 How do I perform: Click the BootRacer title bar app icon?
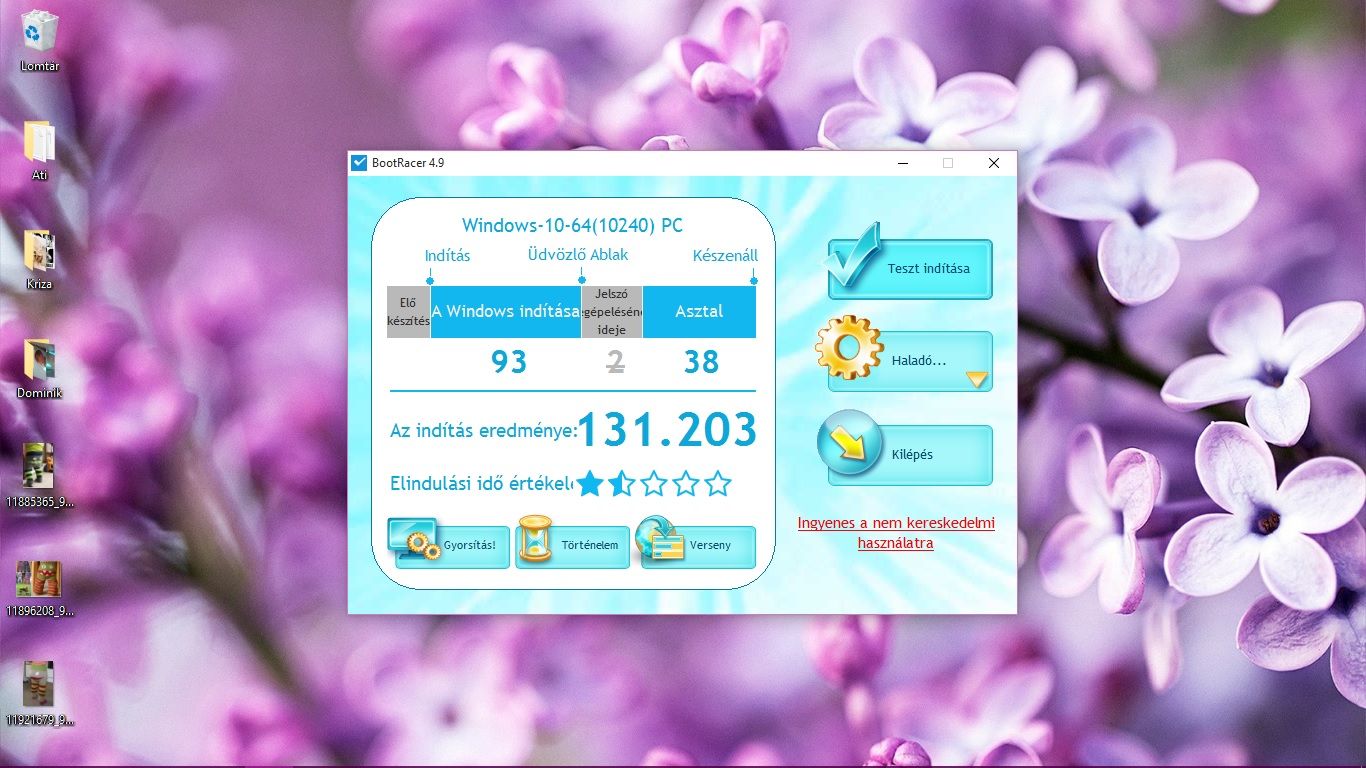[360, 163]
